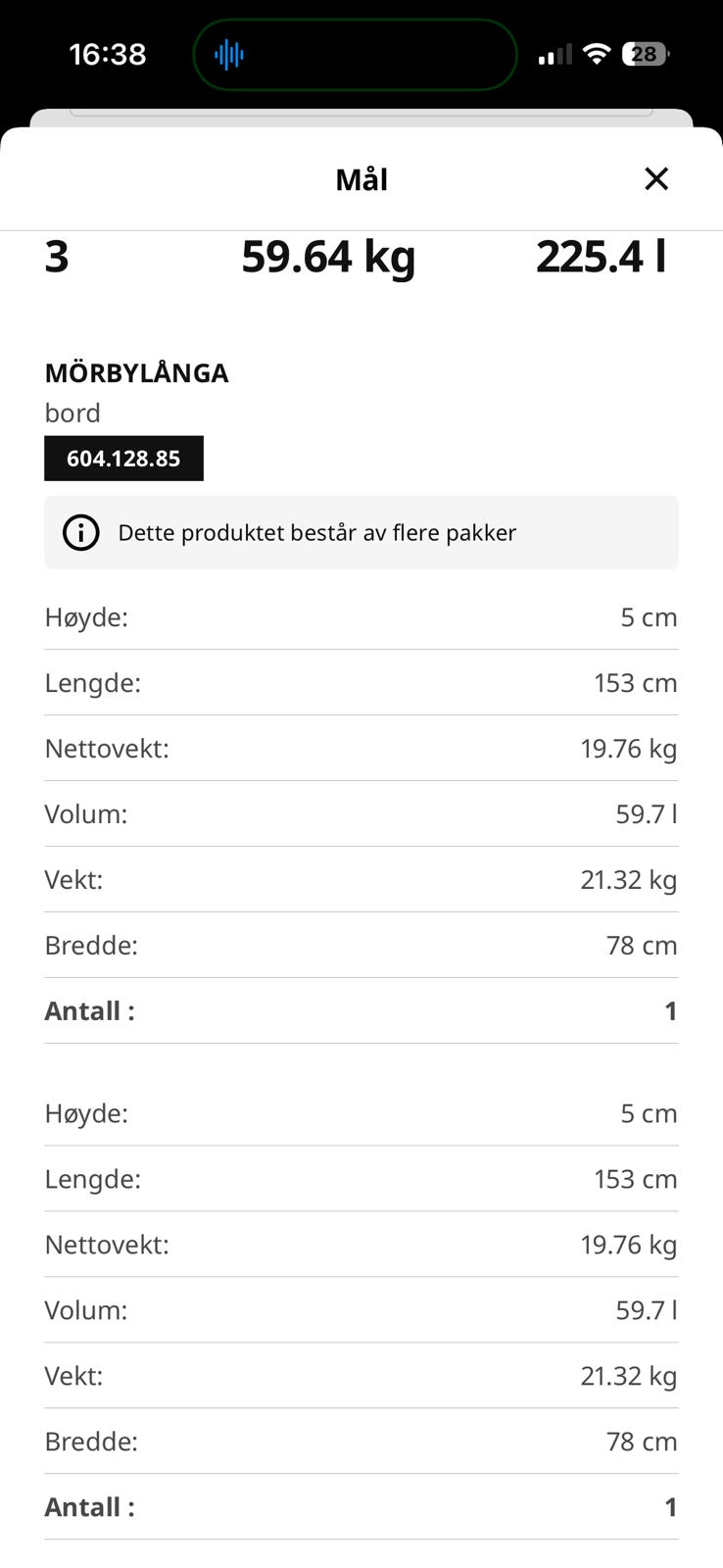Tap the second package's Bredde 78 cm row
Viewport: 723px width, 1568px height.
[361, 1442]
